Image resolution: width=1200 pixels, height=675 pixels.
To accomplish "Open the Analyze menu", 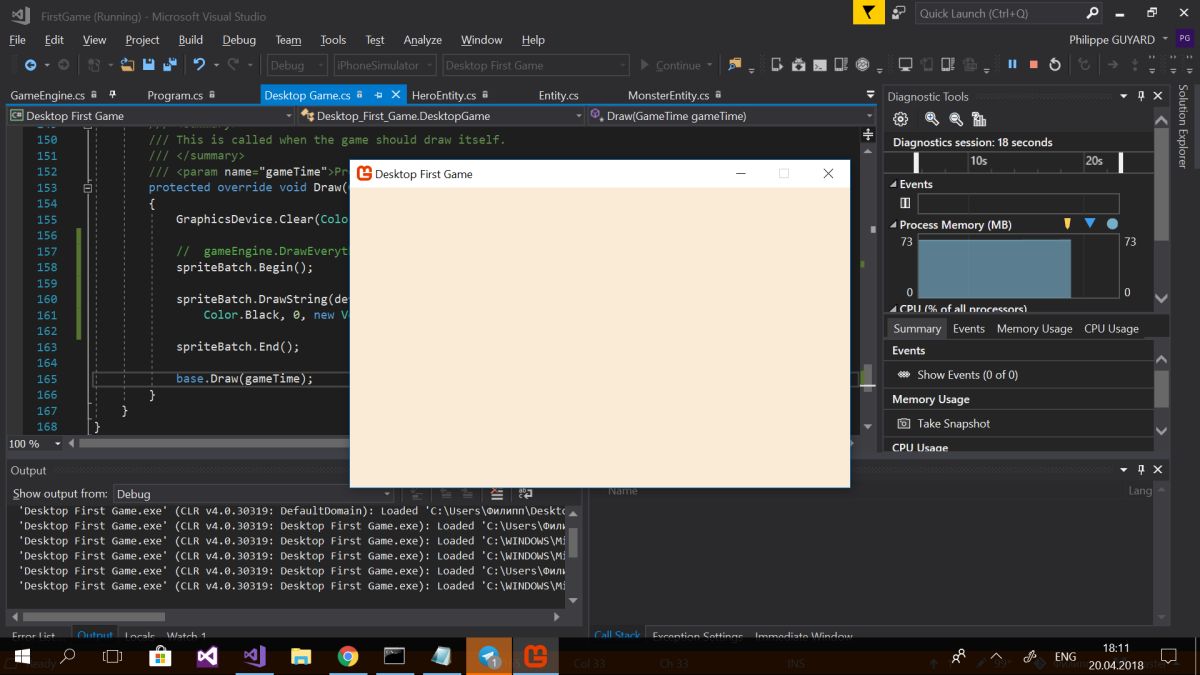I will 422,40.
